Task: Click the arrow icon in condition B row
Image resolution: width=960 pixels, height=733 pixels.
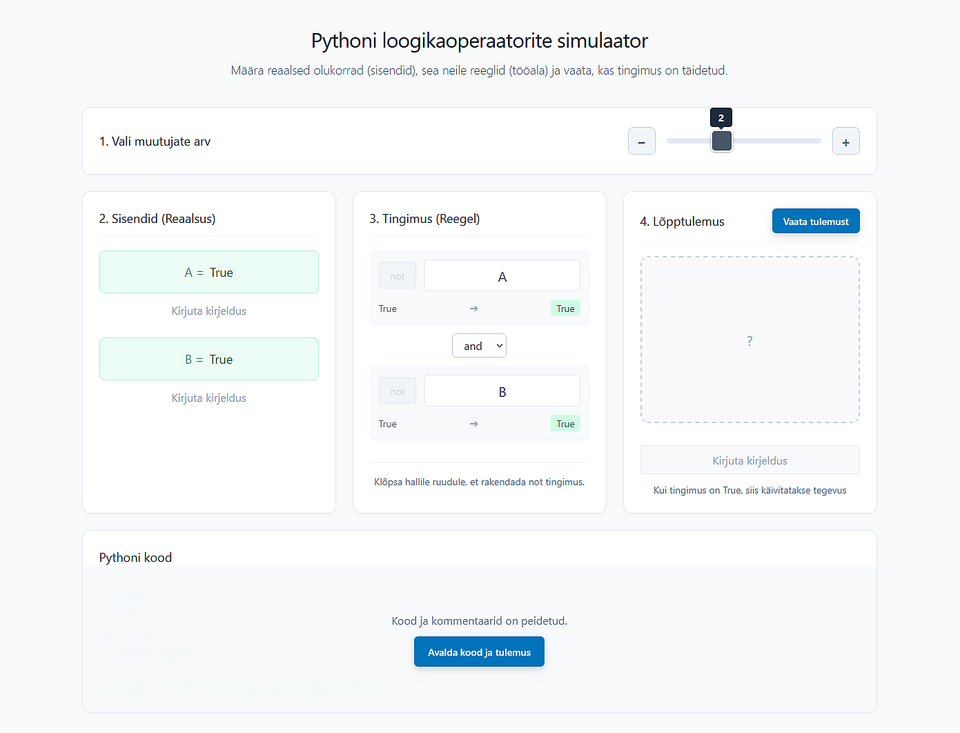Action: click(x=474, y=424)
